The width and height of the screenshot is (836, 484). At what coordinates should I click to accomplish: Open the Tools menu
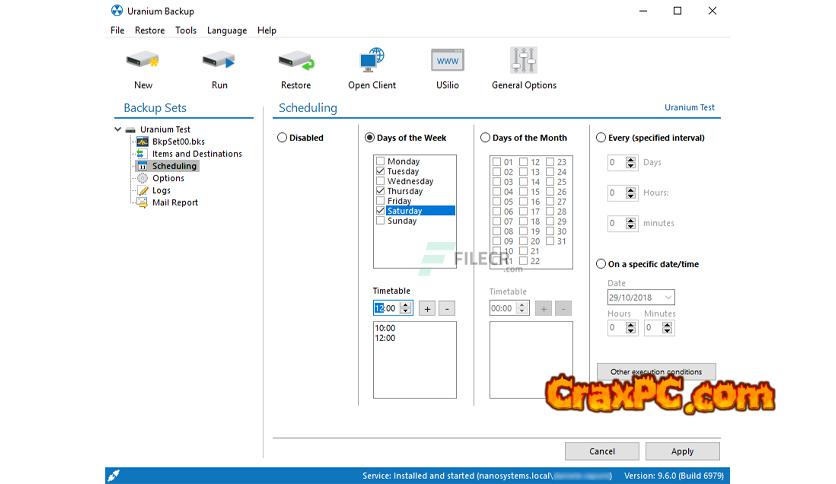(186, 31)
